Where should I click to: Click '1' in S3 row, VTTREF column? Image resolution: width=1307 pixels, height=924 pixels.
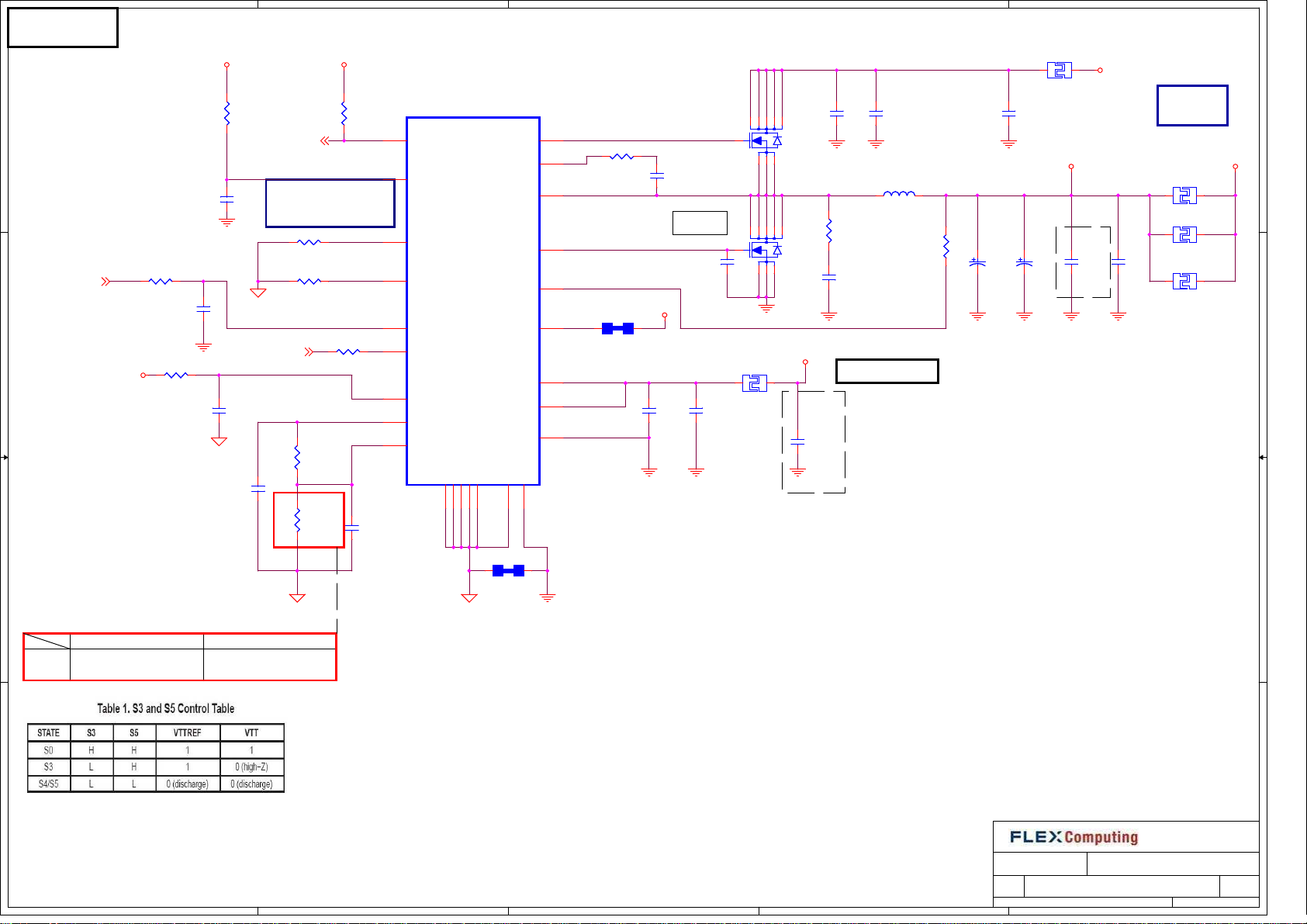pyautogui.click(x=188, y=767)
